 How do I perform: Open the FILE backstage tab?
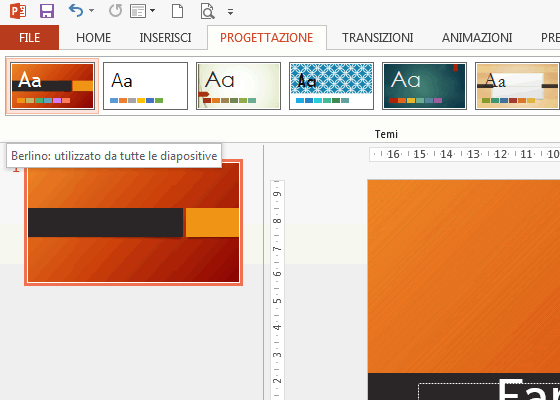(x=29, y=38)
